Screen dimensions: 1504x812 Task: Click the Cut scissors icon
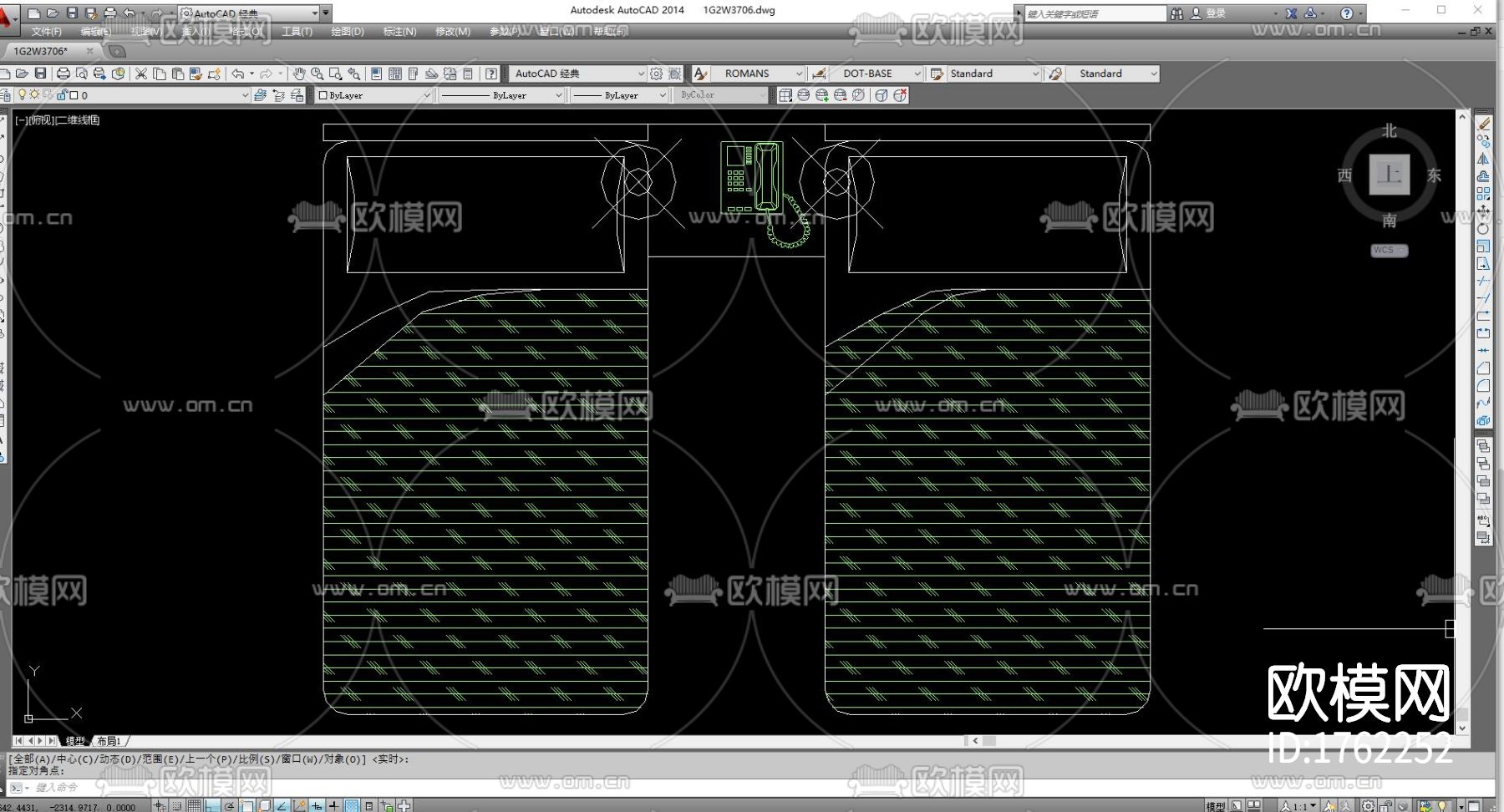(141, 74)
